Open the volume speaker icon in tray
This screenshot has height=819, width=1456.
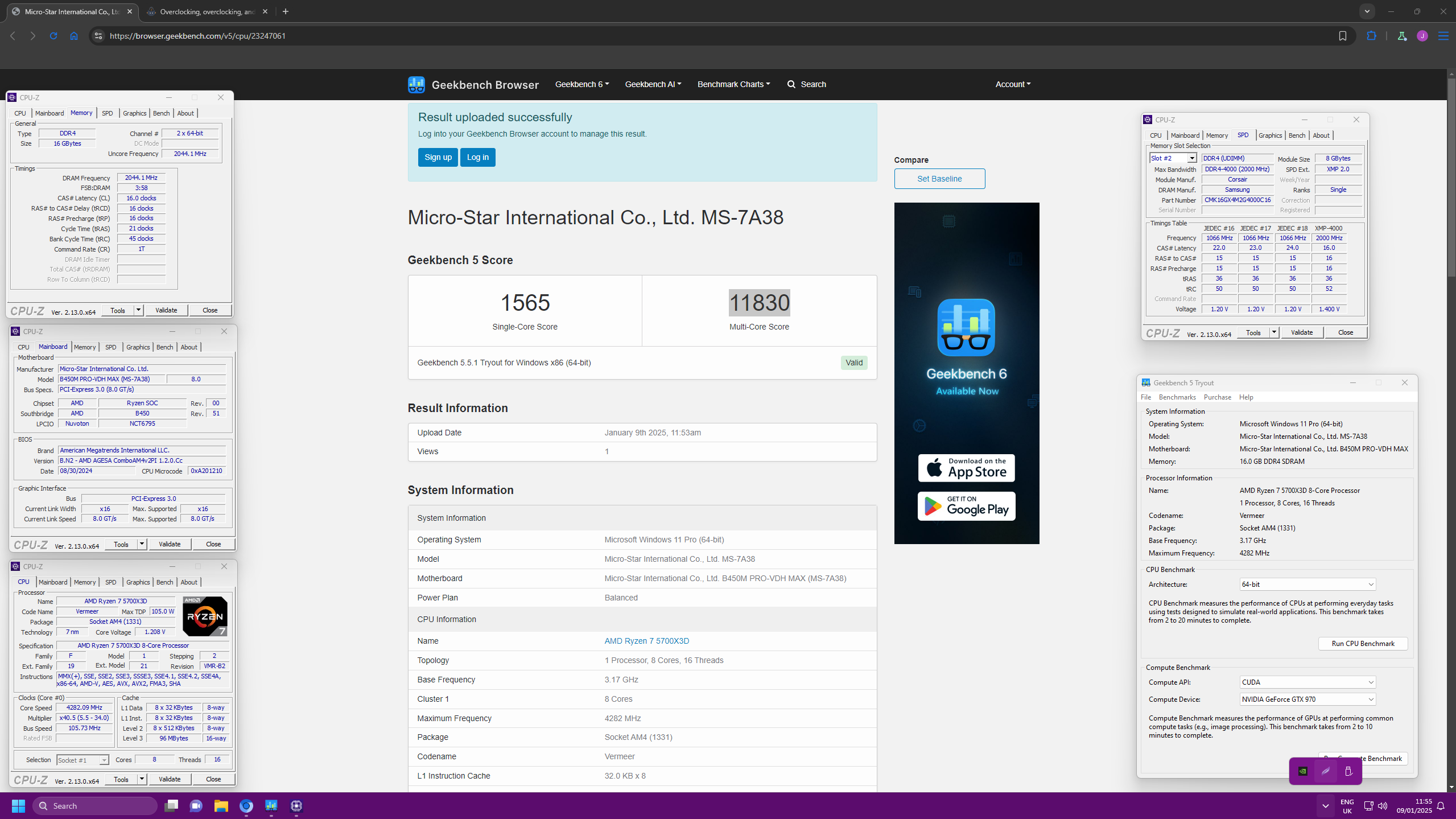pyautogui.click(x=1383, y=805)
